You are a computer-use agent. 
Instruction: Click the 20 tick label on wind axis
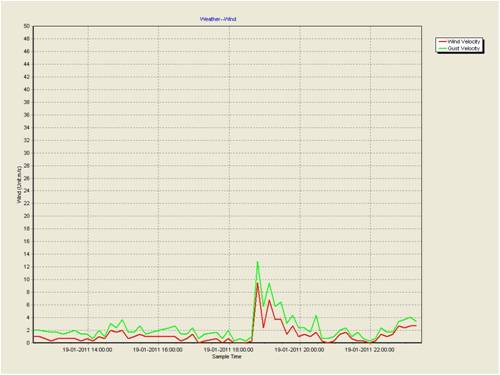pos(27,216)
